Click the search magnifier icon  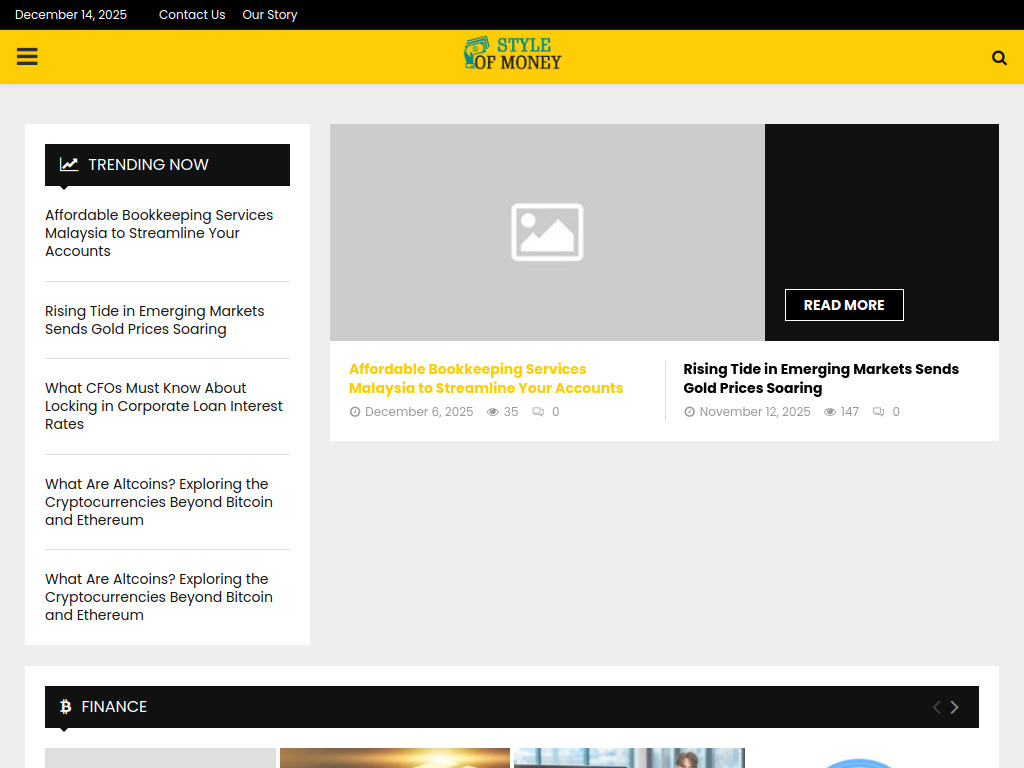999,58
